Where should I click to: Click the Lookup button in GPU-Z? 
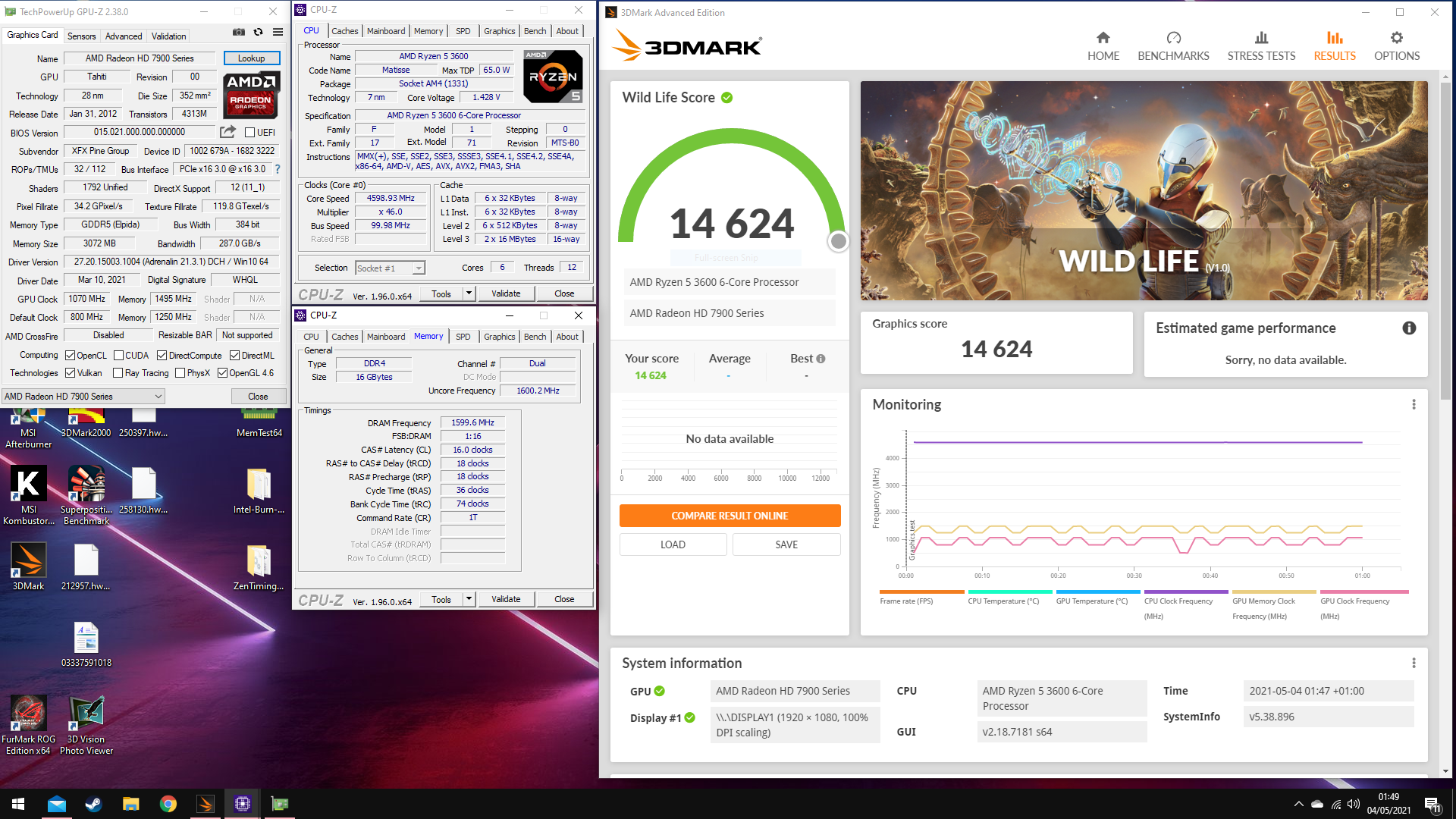click(252, 58)
